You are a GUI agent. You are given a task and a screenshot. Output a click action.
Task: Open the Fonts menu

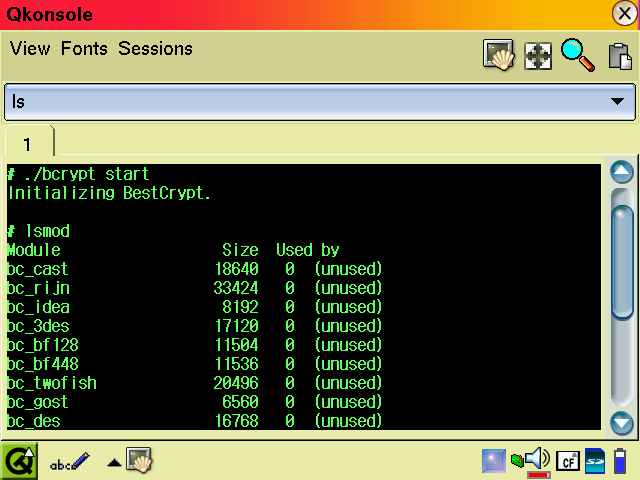tap(84, 49)
